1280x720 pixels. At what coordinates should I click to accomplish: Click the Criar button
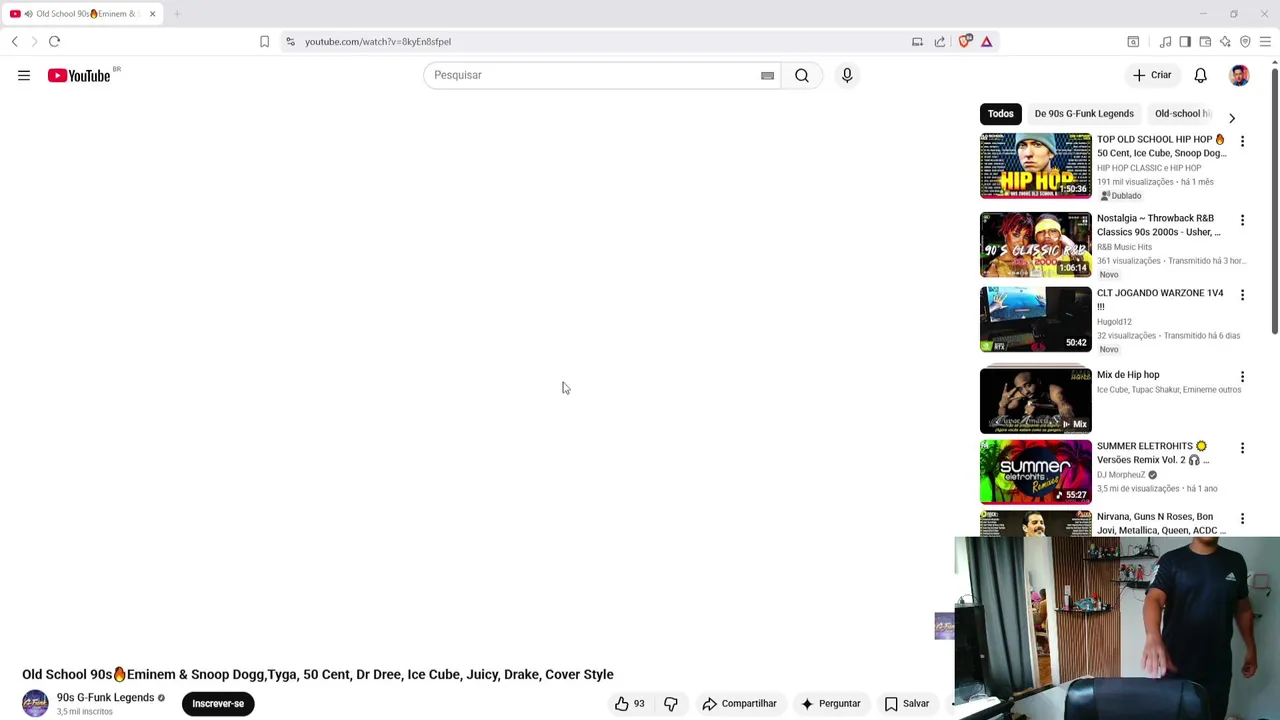(x=1152, y=75)
